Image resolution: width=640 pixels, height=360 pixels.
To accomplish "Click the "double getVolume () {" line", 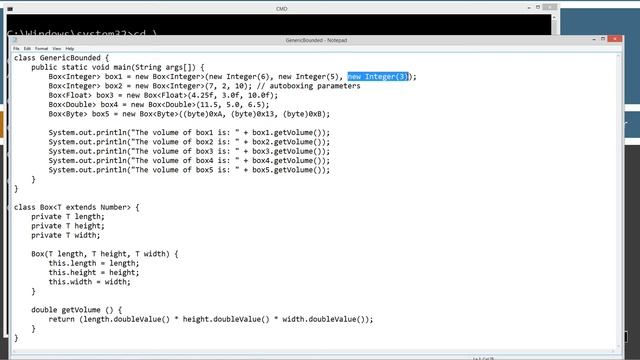I will tap(76, 310).
